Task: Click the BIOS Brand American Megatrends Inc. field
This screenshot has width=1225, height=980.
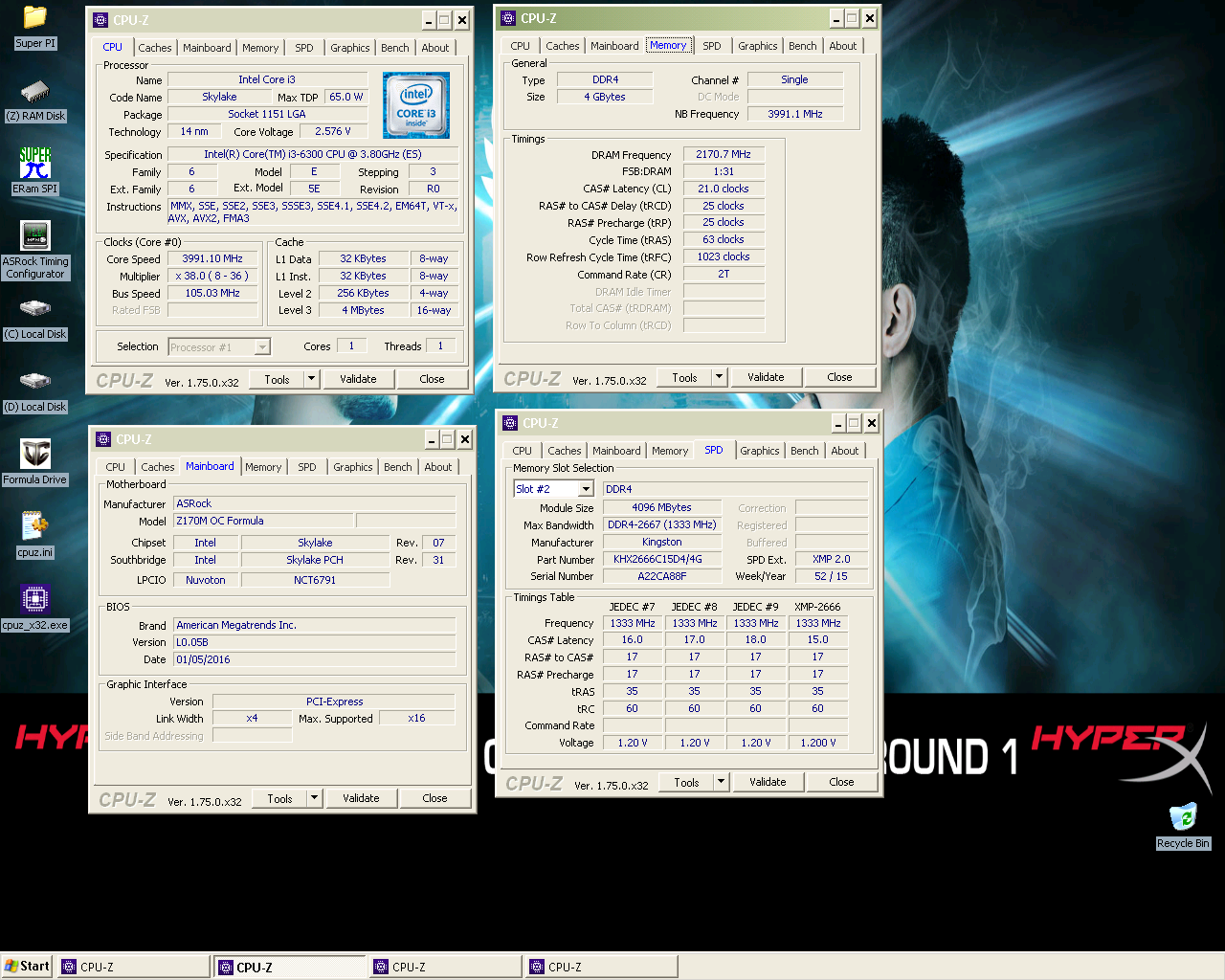Action: (315, 625)
